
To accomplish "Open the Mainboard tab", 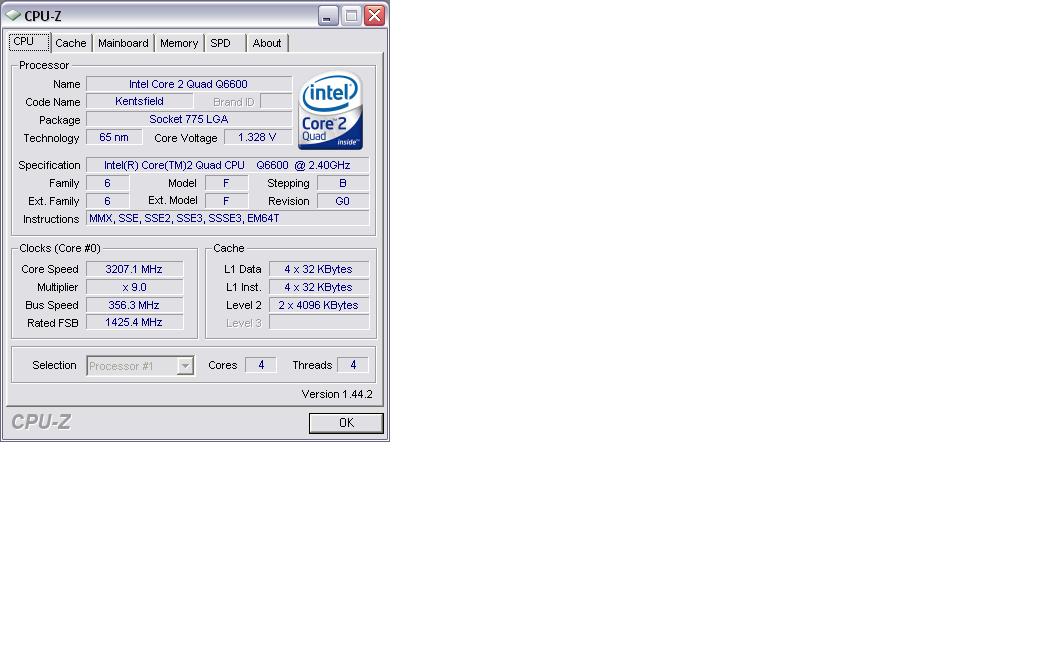I will tap(123, 43).
